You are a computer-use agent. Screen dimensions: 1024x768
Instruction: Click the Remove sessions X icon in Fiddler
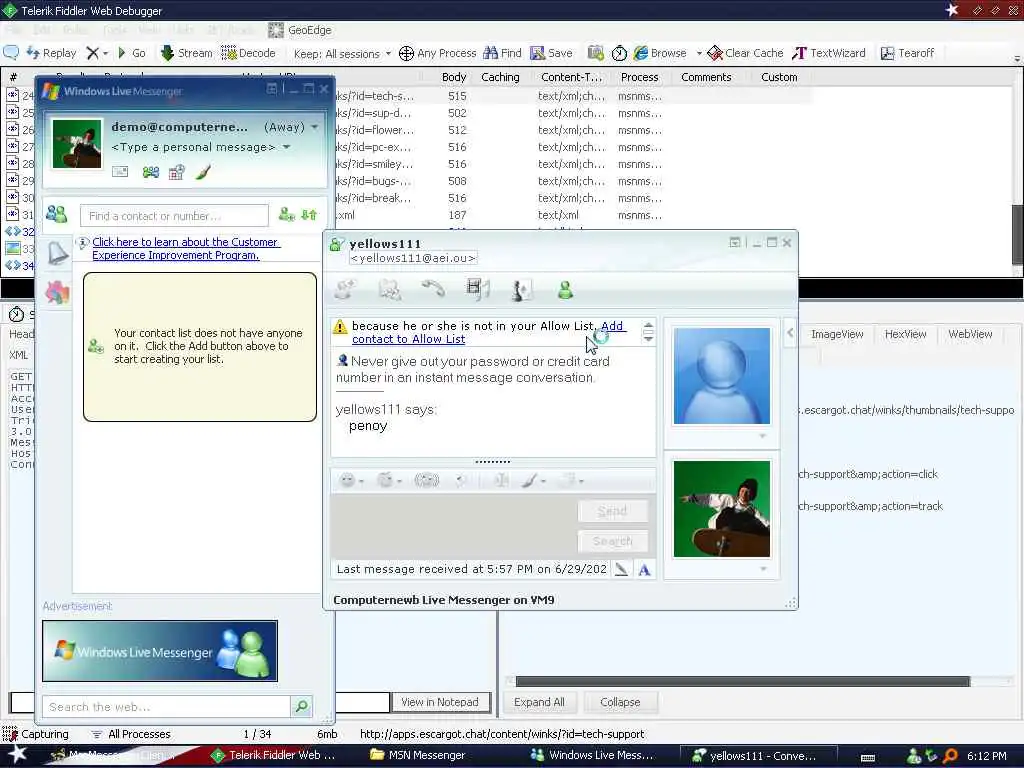(x=93, y=53)
